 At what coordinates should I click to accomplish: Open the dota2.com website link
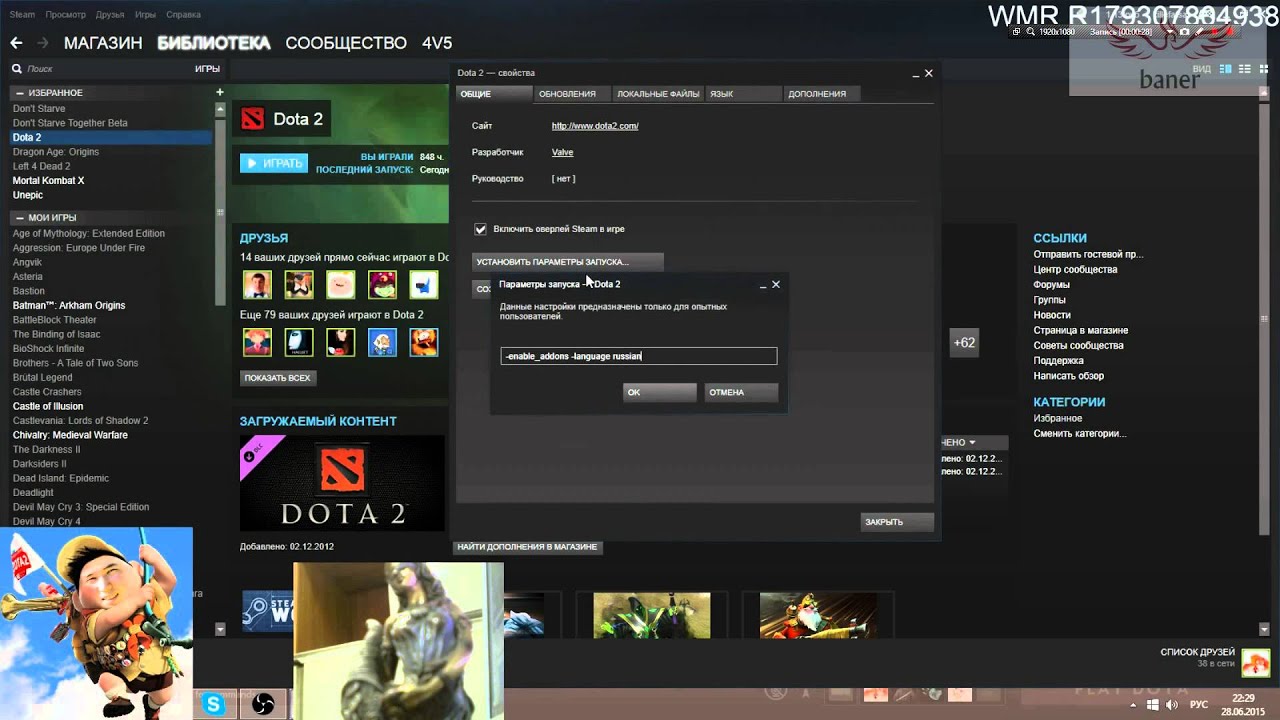[x=595, y=126]
